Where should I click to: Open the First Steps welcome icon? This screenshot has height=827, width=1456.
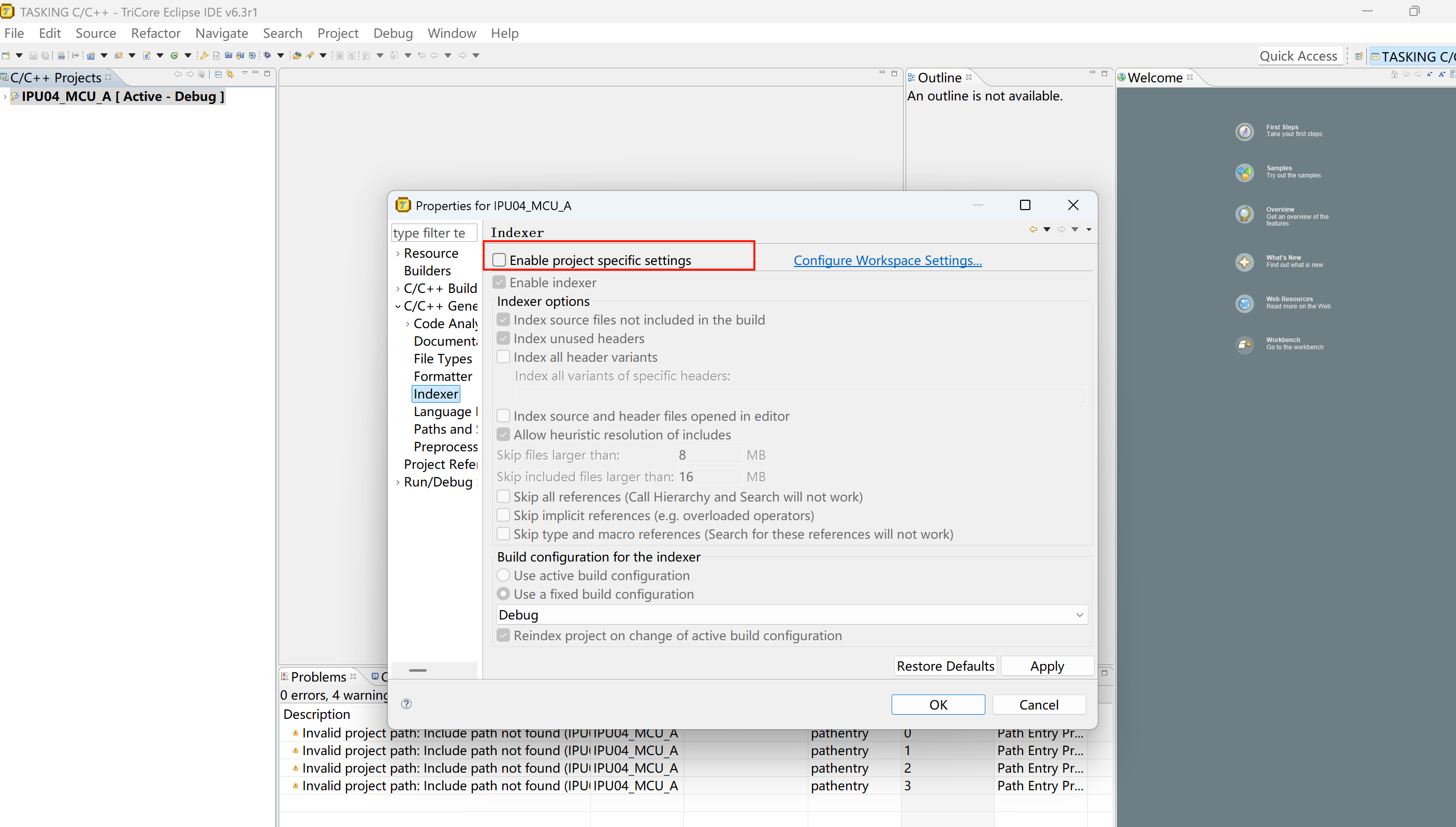point(1244,131)
